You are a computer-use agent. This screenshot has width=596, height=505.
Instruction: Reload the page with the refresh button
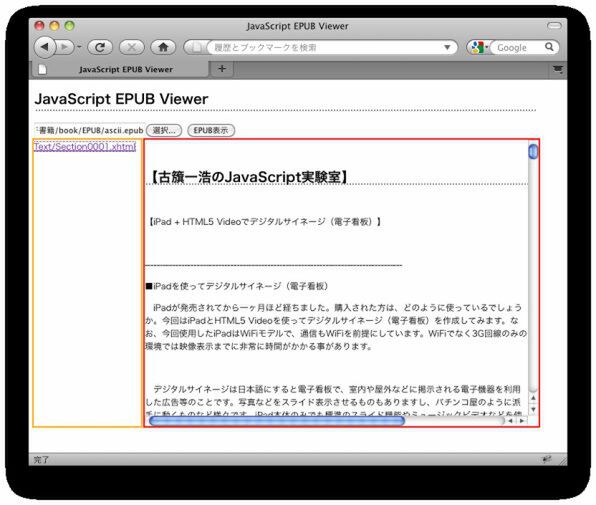(x=100, y=47)
